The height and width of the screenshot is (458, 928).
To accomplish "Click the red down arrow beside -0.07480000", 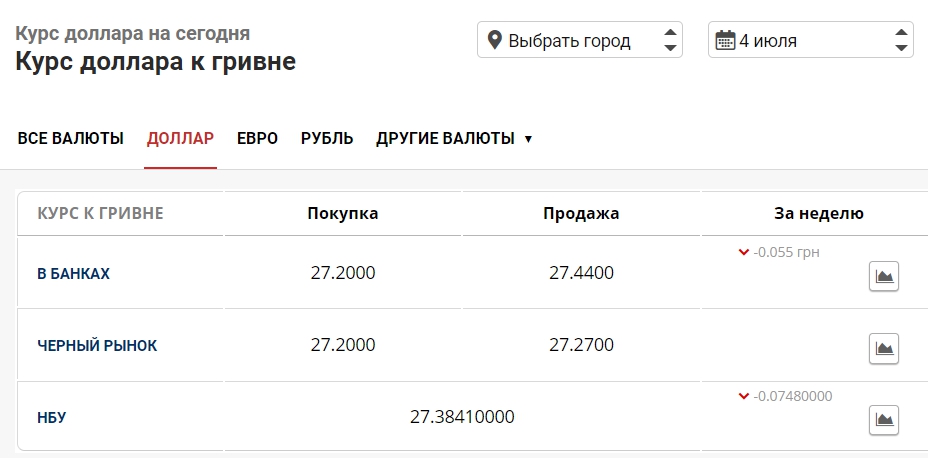I will coord(743,396).
